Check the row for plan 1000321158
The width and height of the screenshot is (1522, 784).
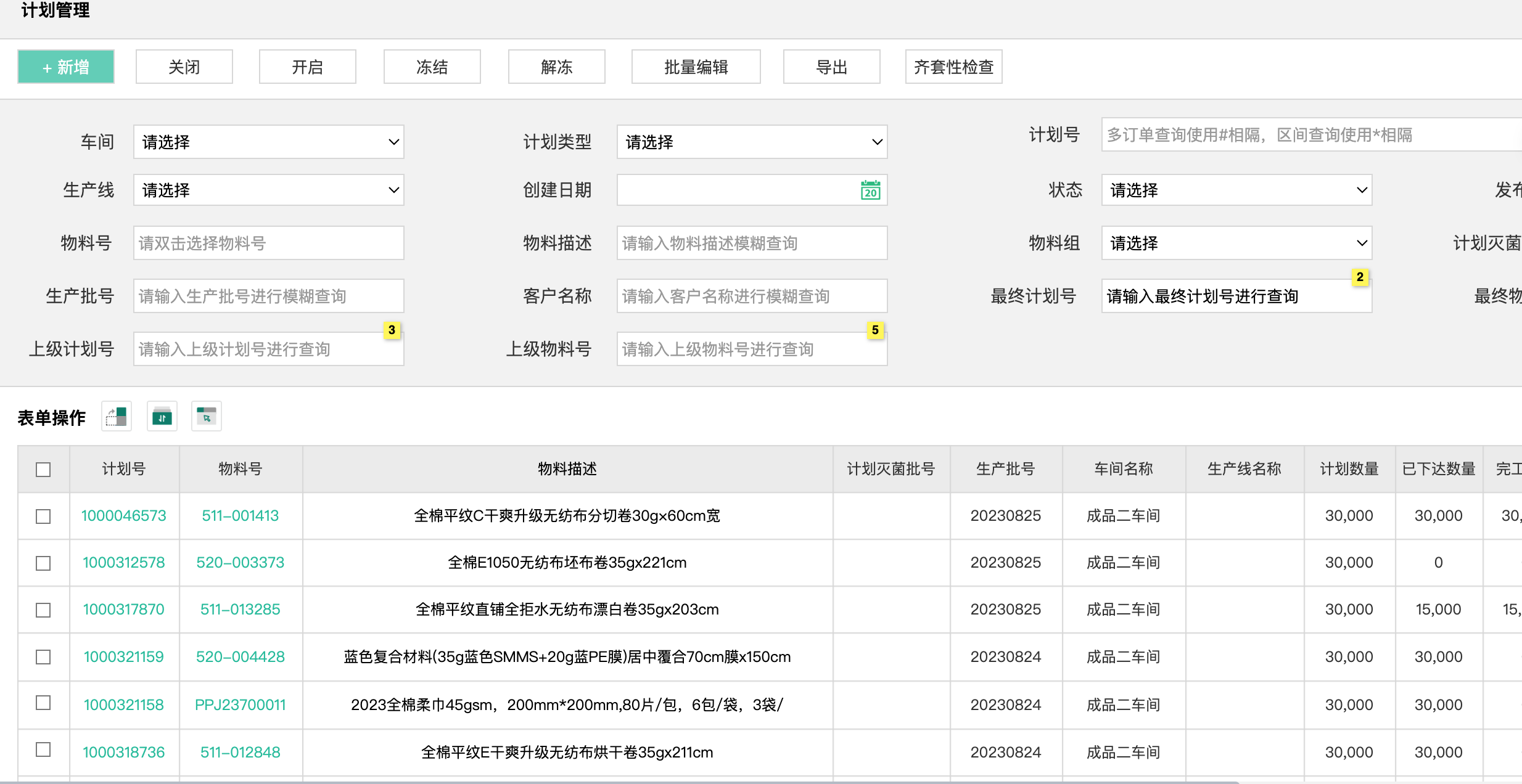[x=43, y=703]
